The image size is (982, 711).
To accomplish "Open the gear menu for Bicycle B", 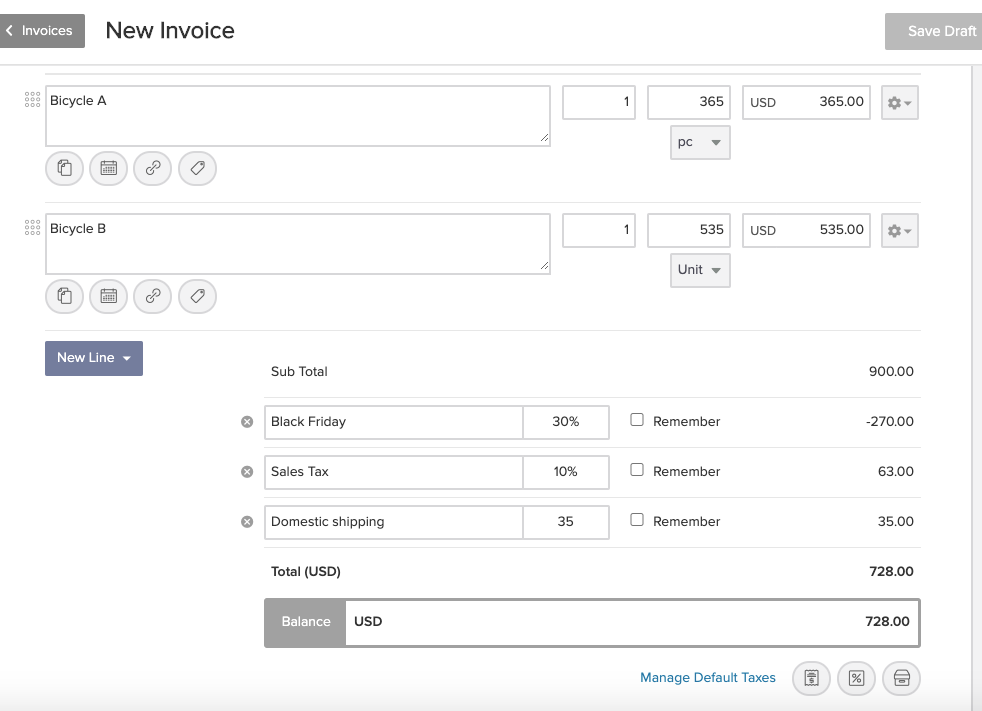I will pyautogui.click(x=900, y=231).
